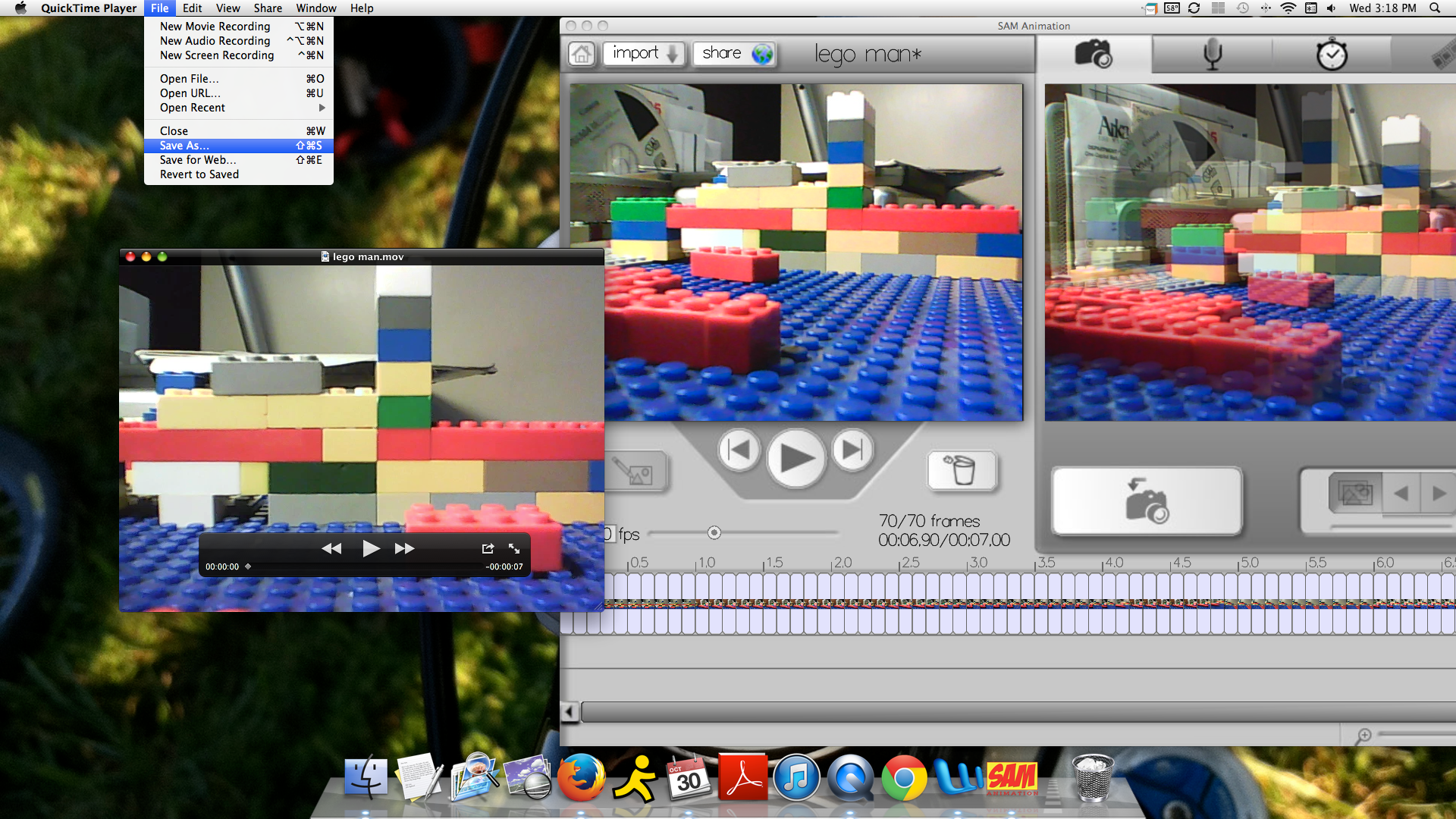The width and height of the screenshot is (1456, 819).
Task: Click the previous-frame arrow beside the thumbnail box
Action: [x=1402, y=493]
